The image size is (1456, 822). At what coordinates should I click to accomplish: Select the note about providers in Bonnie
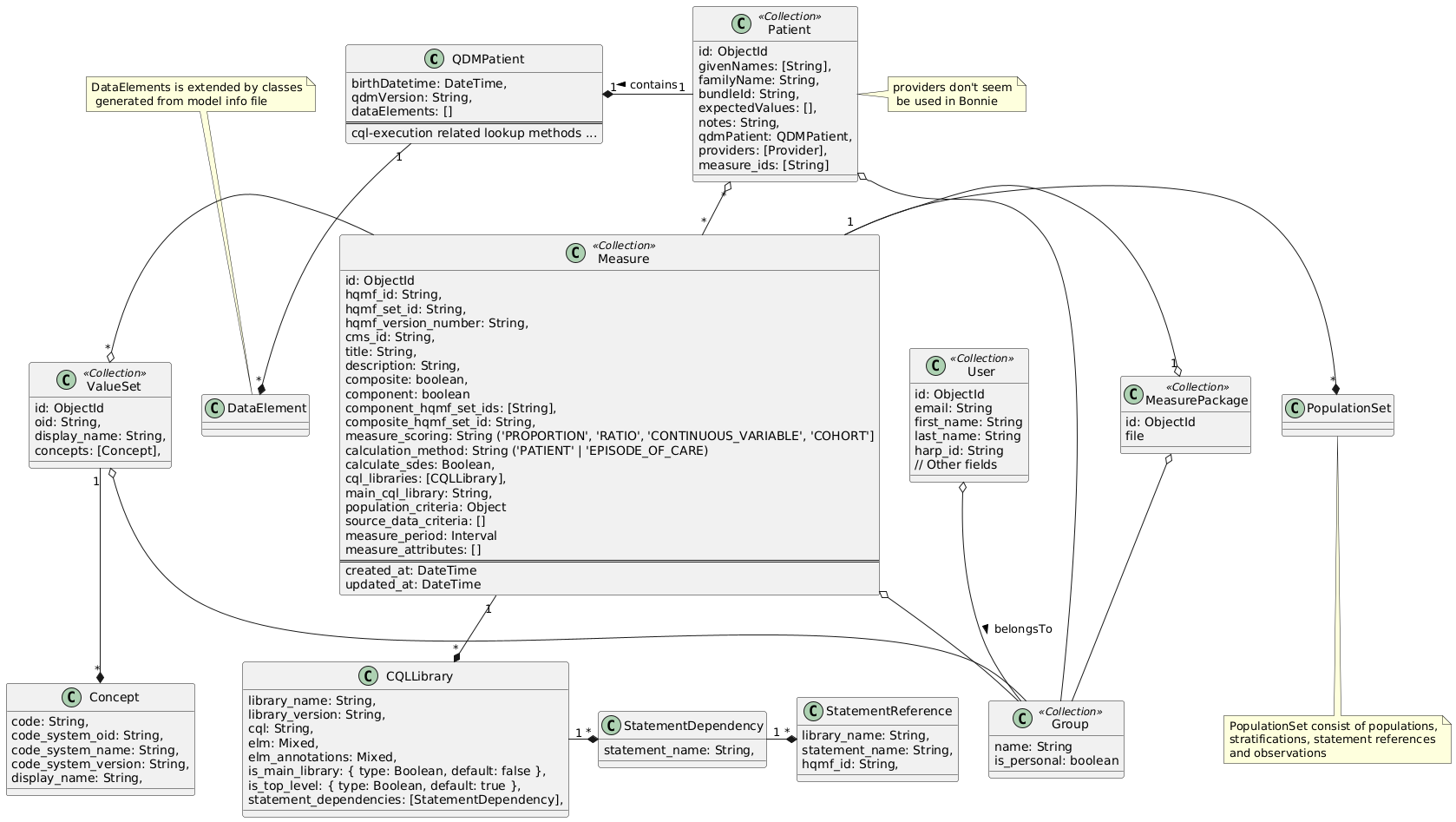956,94
